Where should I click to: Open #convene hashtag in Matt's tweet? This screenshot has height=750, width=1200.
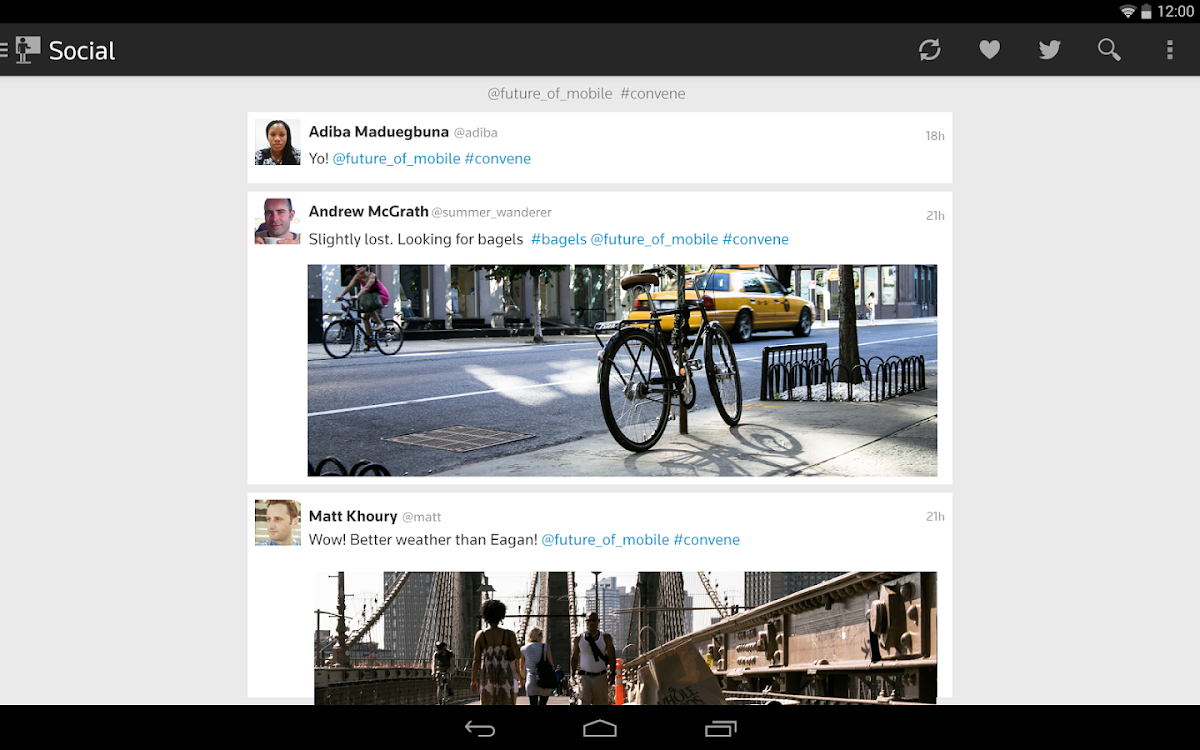coord(707,540)
